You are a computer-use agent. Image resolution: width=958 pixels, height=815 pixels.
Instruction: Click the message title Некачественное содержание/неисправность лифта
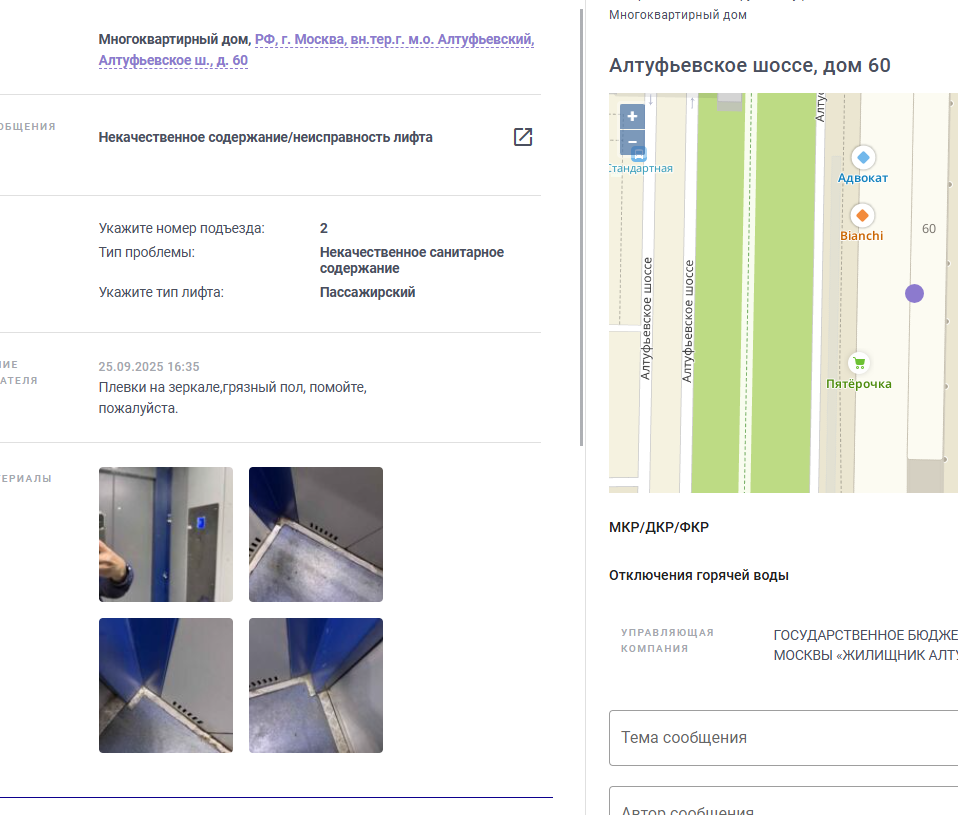pos(265,137)
